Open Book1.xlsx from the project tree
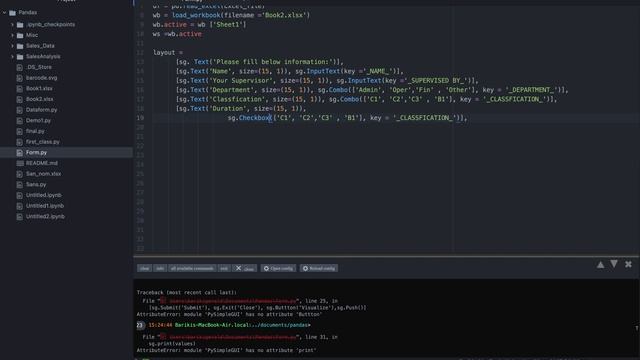 click(x=39, y=88)
